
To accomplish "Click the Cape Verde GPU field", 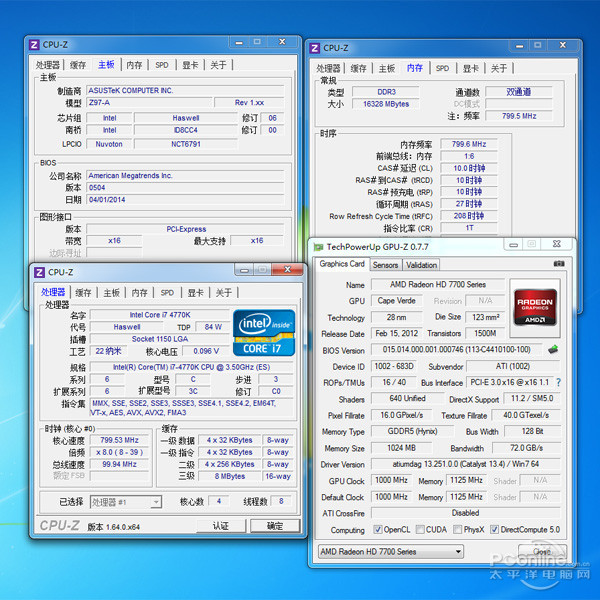I will tap(396, 301).
